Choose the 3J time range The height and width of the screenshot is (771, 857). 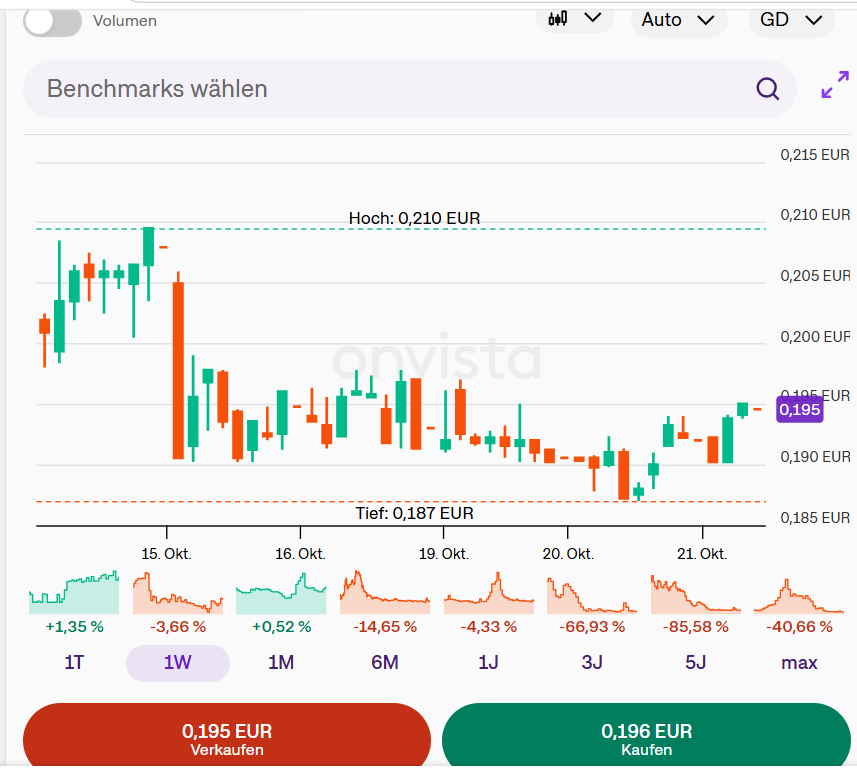coord(592,663)
